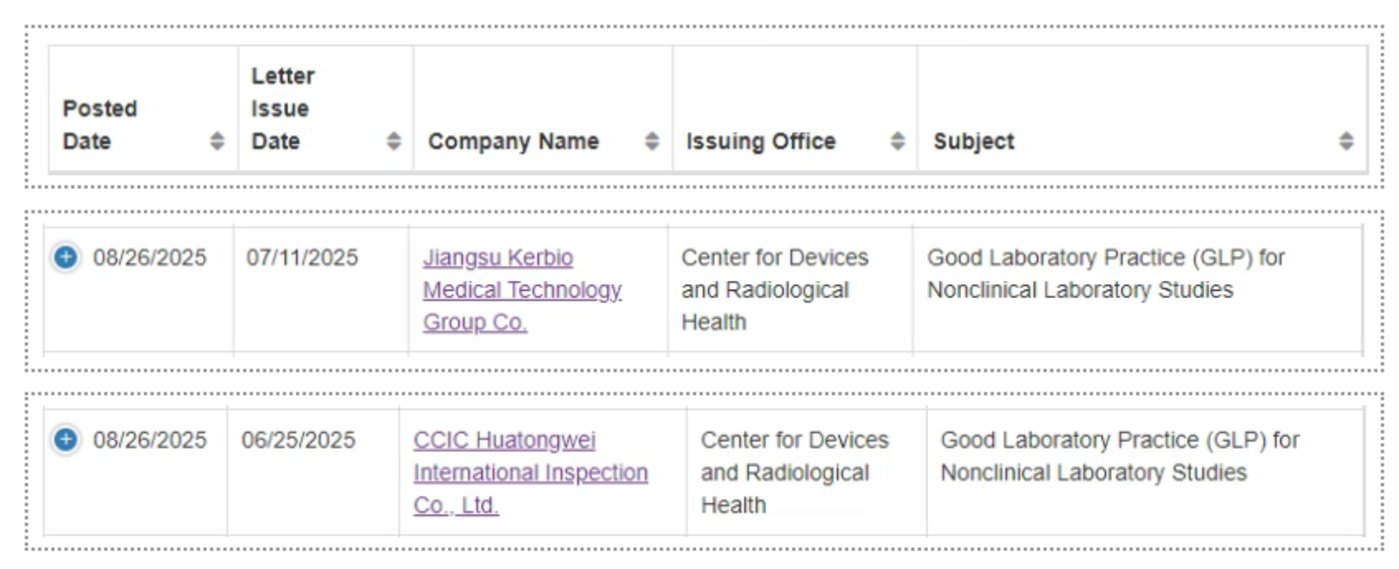Select the 06/25/2025 letter issue date cell

click(298, 440)
